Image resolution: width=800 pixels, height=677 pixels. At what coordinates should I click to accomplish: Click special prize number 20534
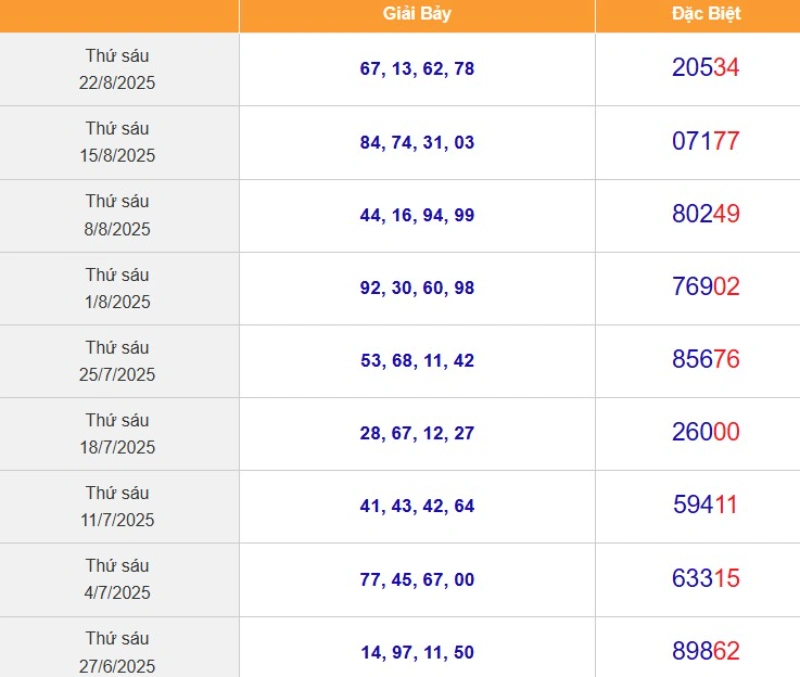click(705, 68)
